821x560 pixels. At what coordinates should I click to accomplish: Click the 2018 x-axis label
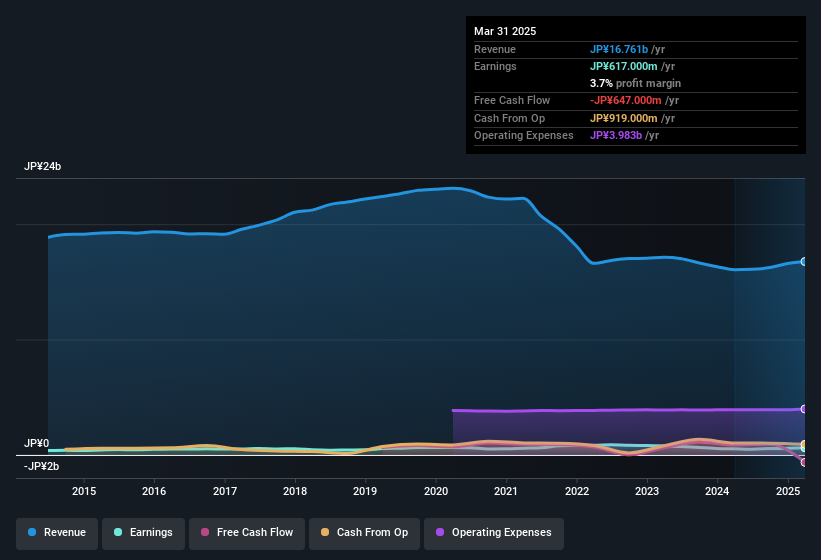tap(295, 491)
